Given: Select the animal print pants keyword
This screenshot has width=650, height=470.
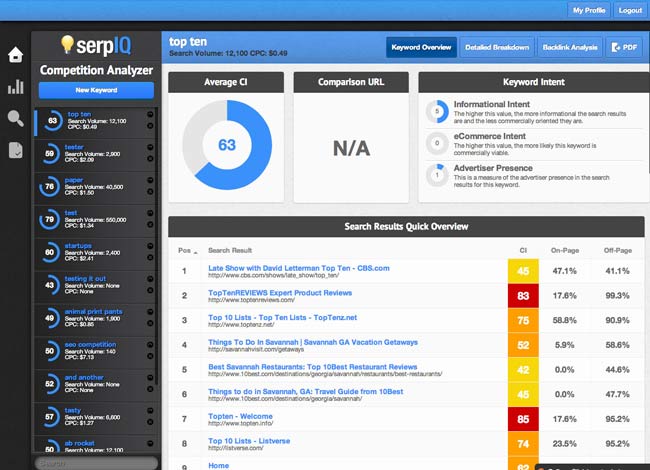Looking at the screenshot, I should [x=93, y=311].
